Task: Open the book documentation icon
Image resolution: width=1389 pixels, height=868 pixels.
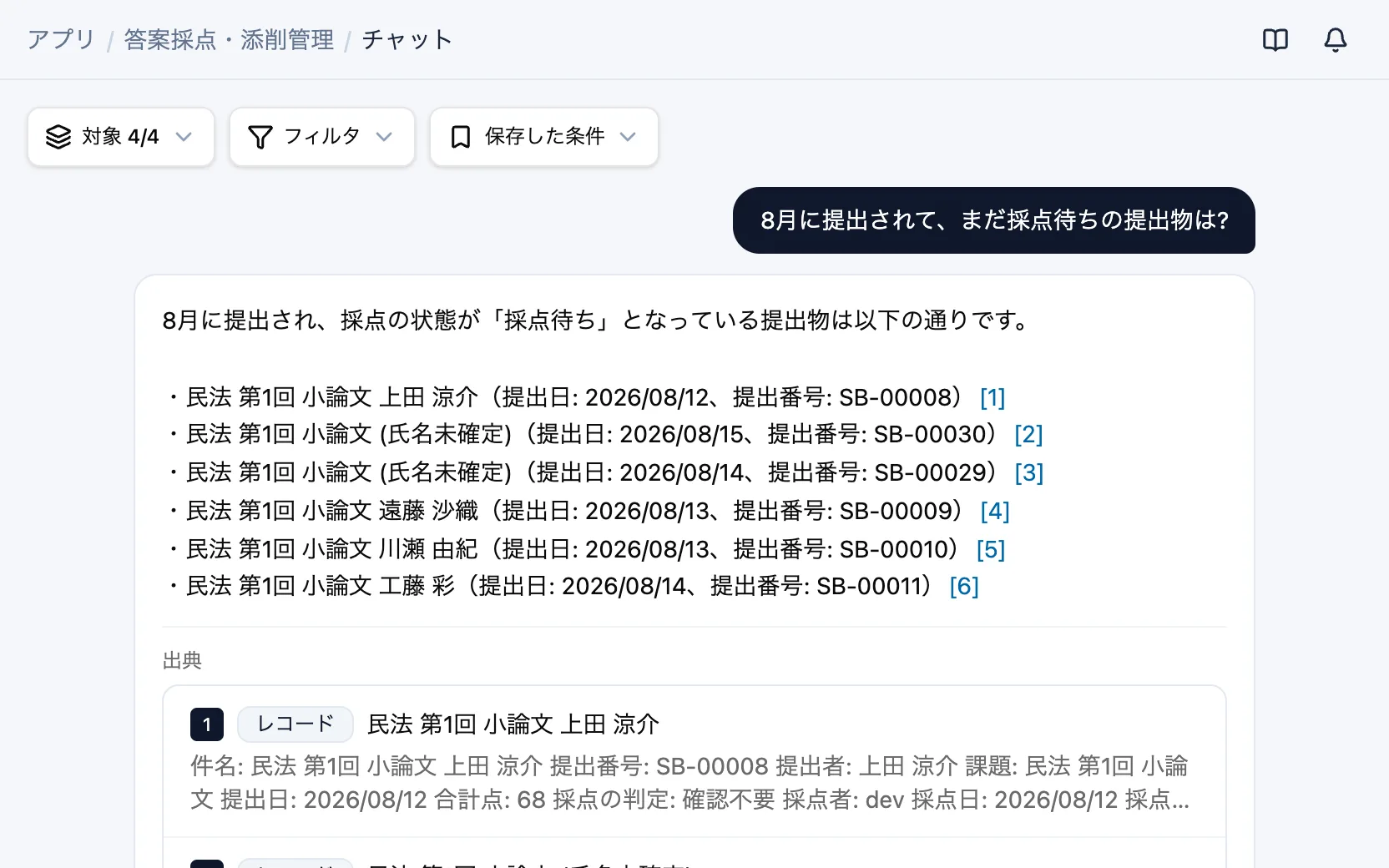Action: click(1275, 39)
